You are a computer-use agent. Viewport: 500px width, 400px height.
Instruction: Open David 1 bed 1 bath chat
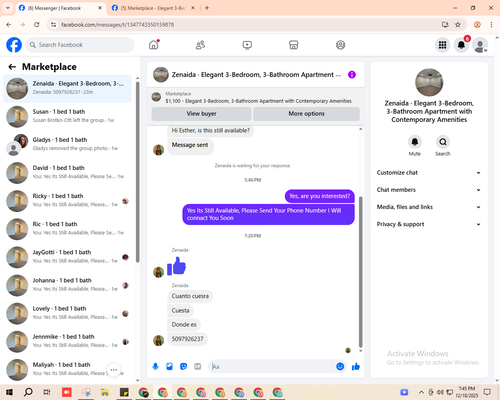point(68,173)
